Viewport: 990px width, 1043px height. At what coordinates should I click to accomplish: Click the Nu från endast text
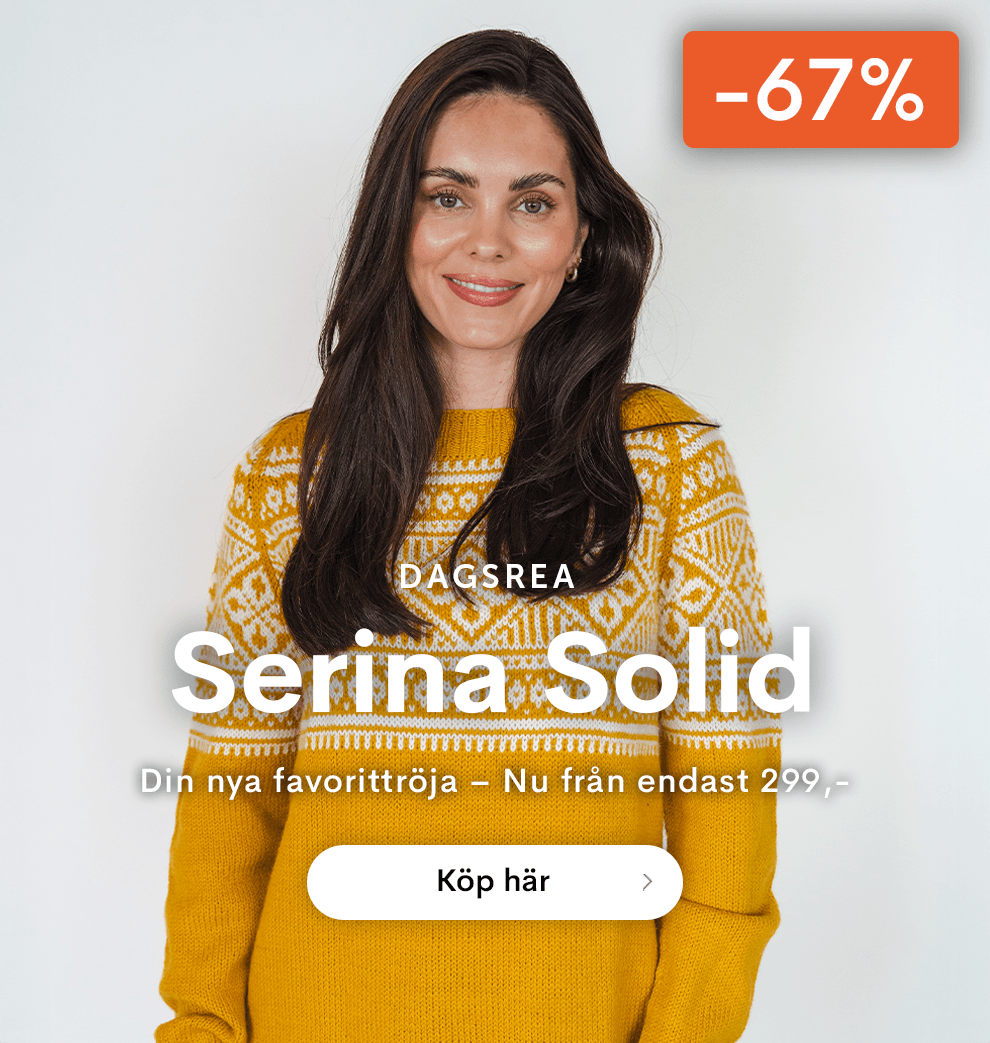point(626,780)
